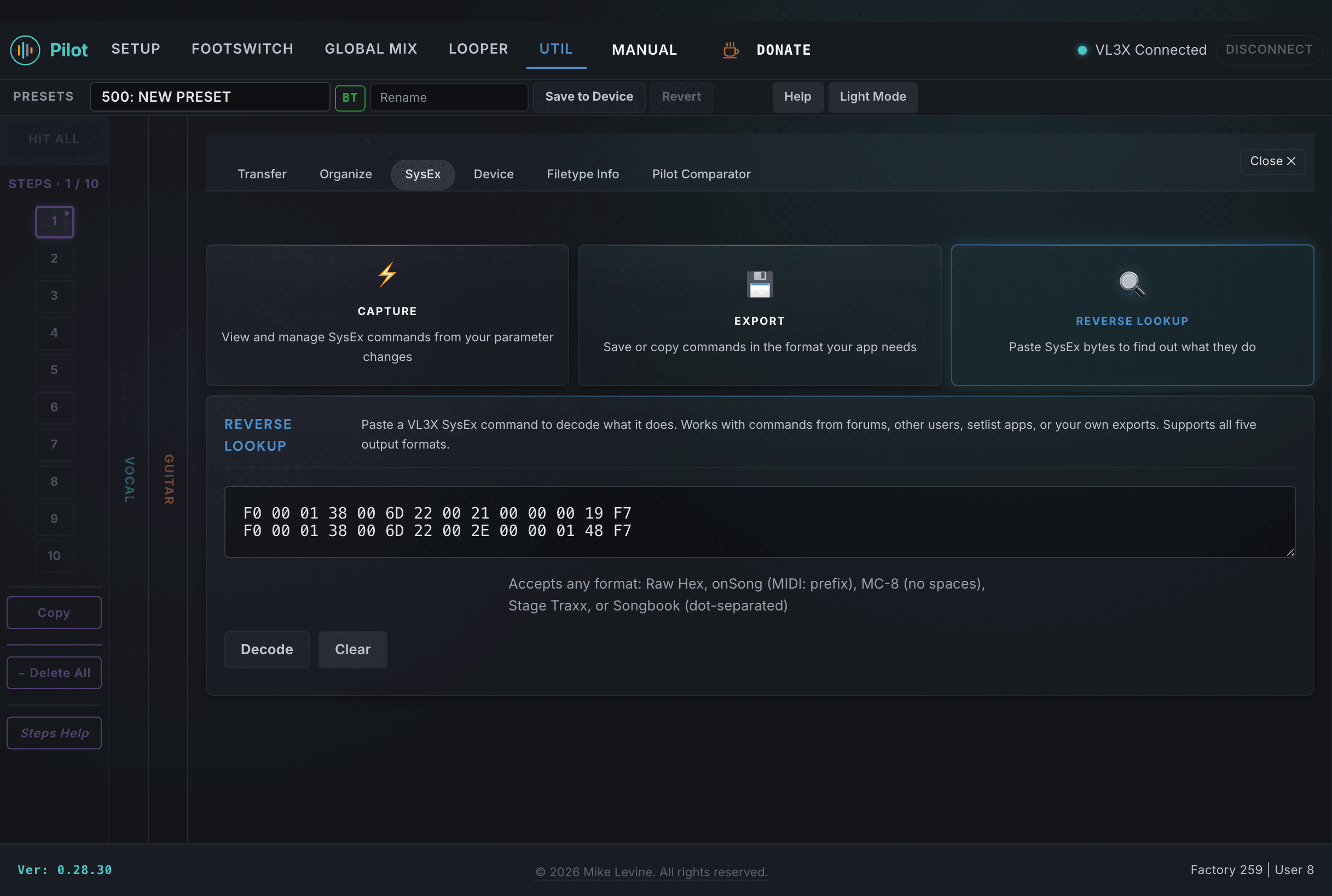Copy the current step

(54, 613)
